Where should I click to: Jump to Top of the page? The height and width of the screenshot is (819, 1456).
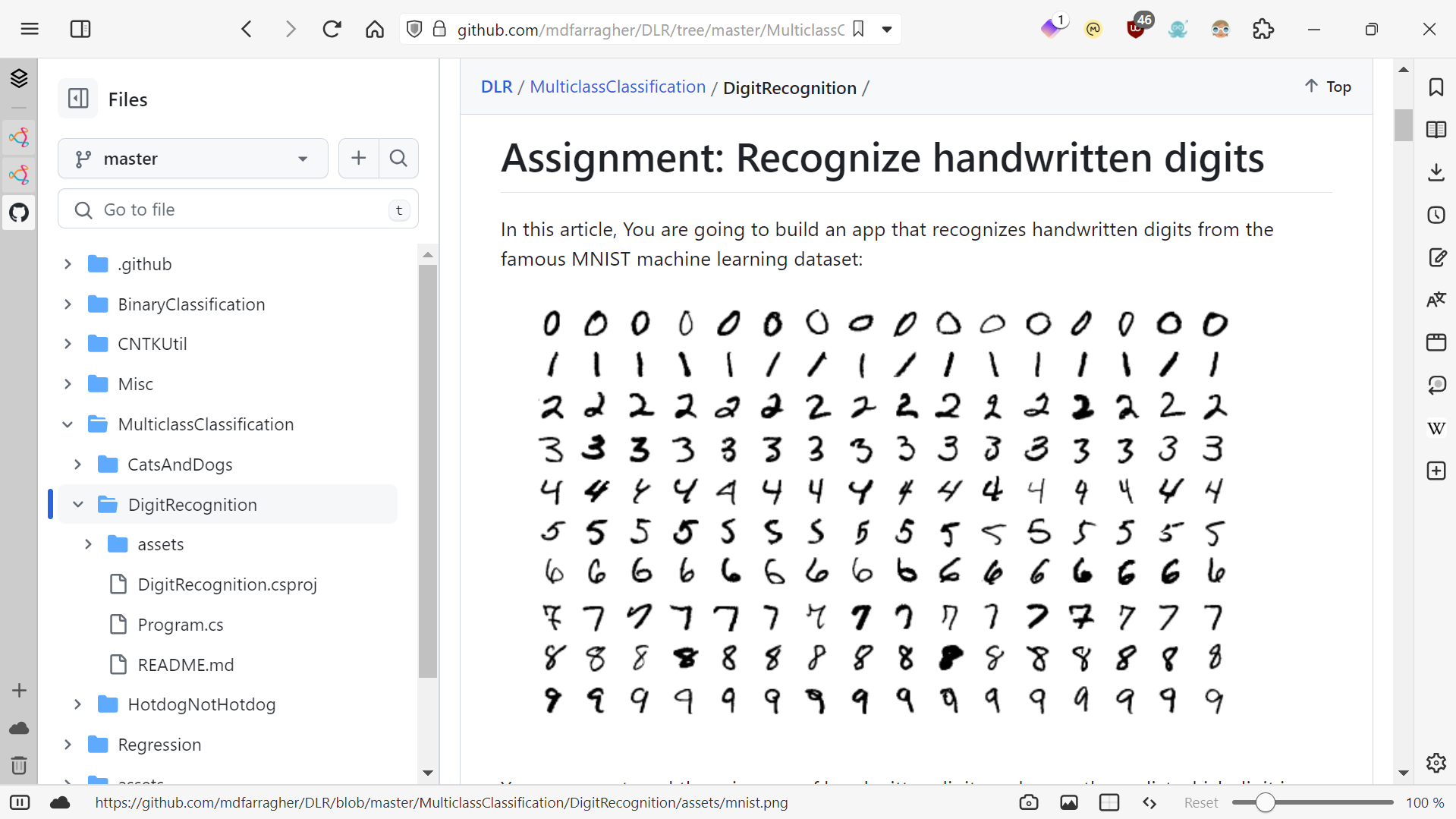point(1328,87)
